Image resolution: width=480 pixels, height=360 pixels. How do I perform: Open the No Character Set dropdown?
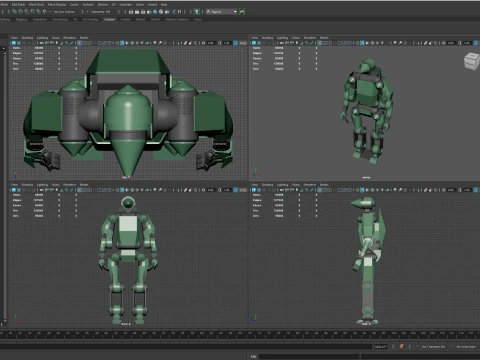tap(433, 347)
